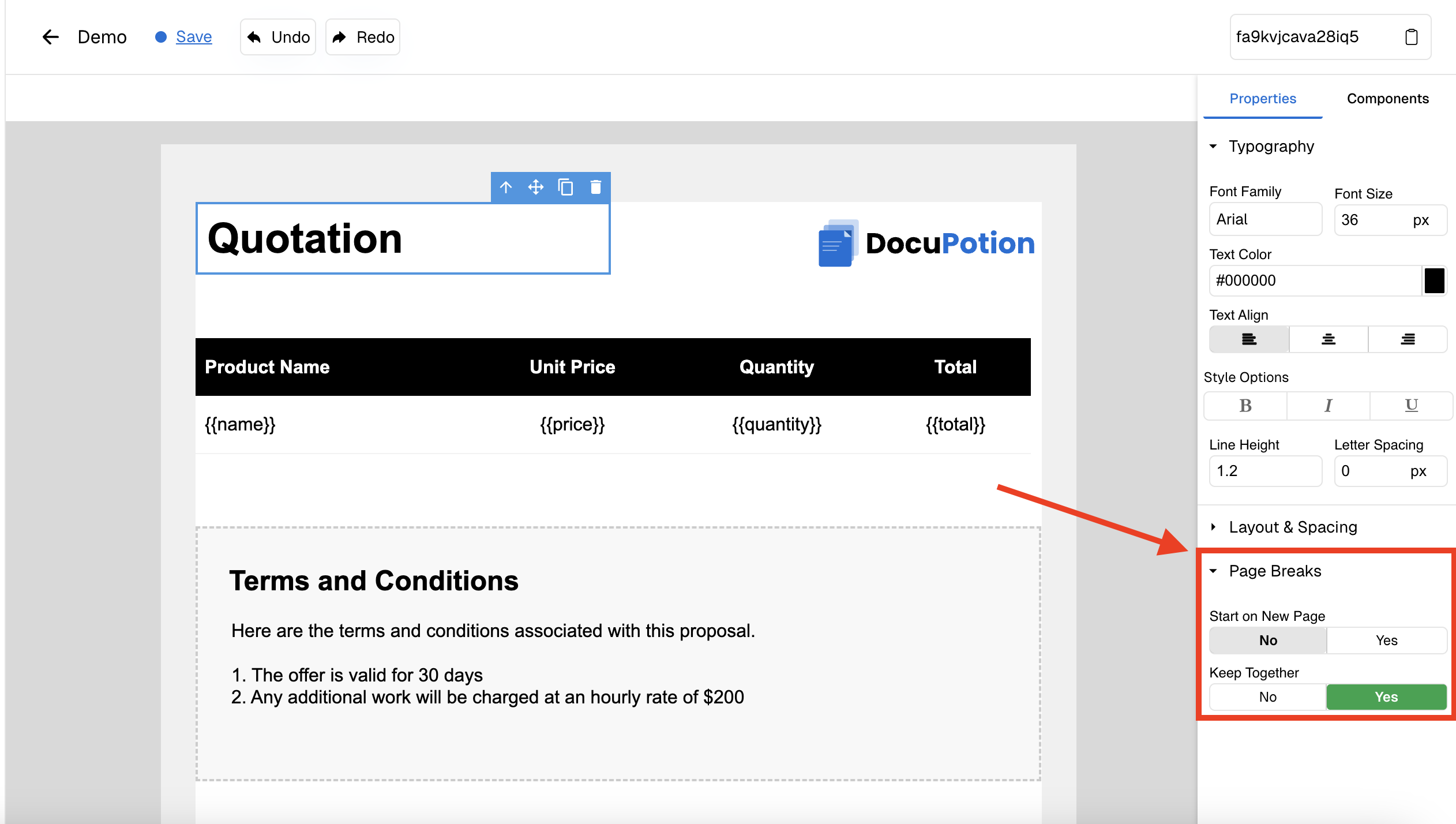
Task: Open the black text color swatch
Action: click(x=1434, y=280)
